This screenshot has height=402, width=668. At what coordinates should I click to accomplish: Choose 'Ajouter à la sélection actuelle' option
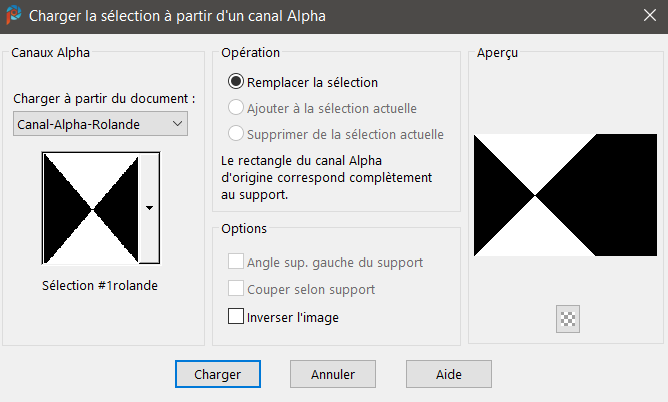(236, 108)
